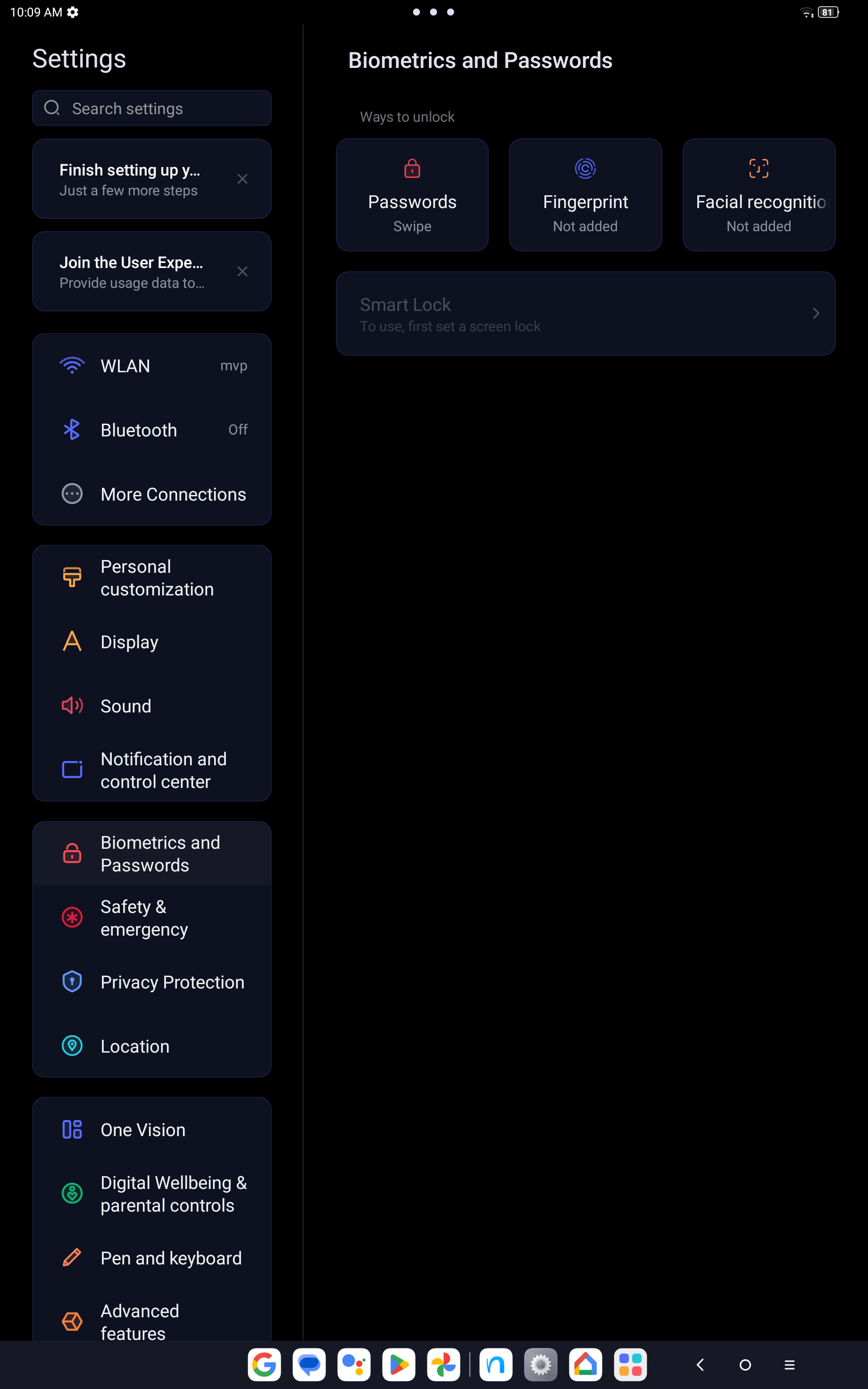The image size is (868, 1389).
Task: Tap the Bluetooth icon in sidebar
Action: [x=72, y=429]
